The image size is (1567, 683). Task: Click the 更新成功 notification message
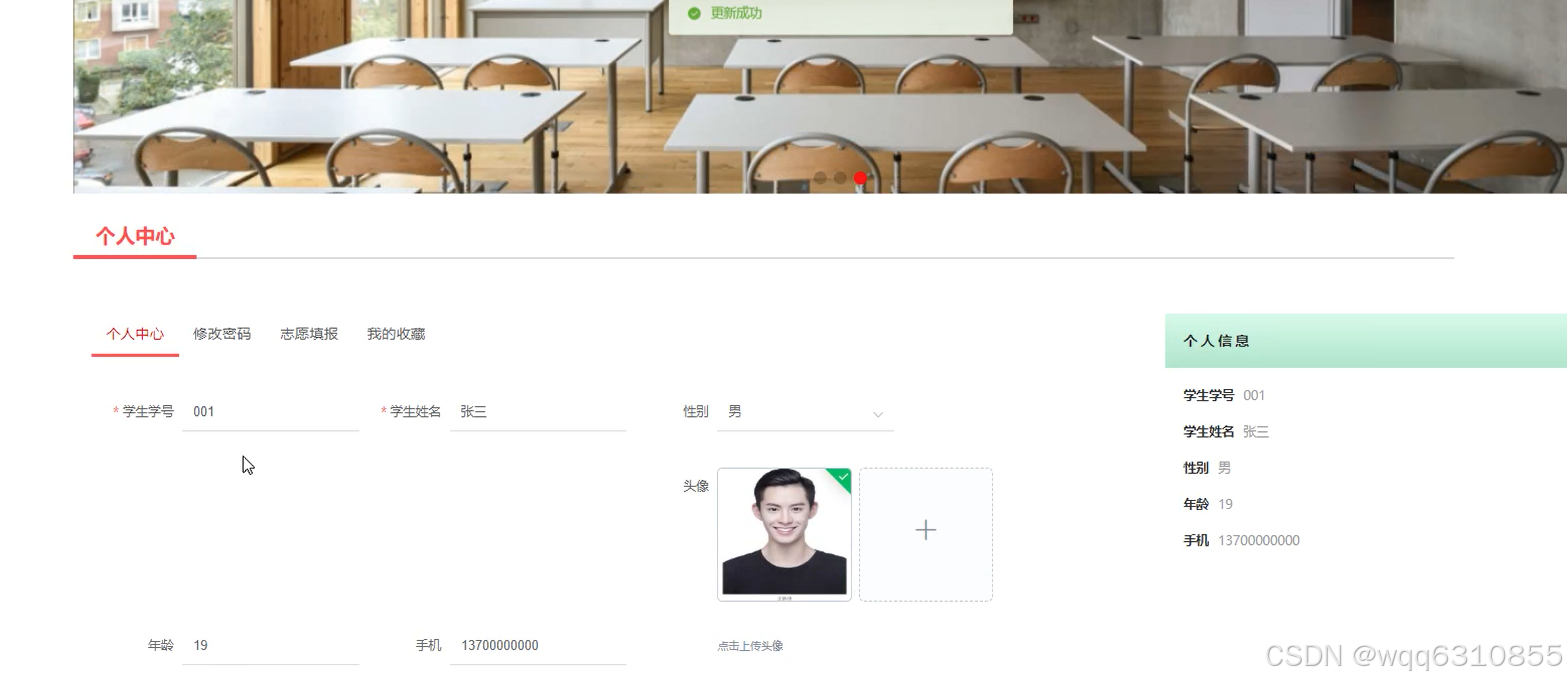[x=736, y=13]
